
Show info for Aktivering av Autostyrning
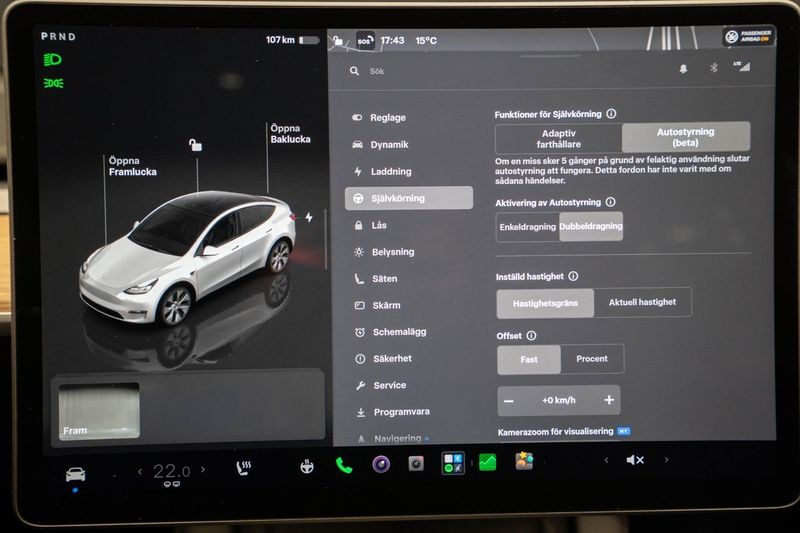click(610, 202)
